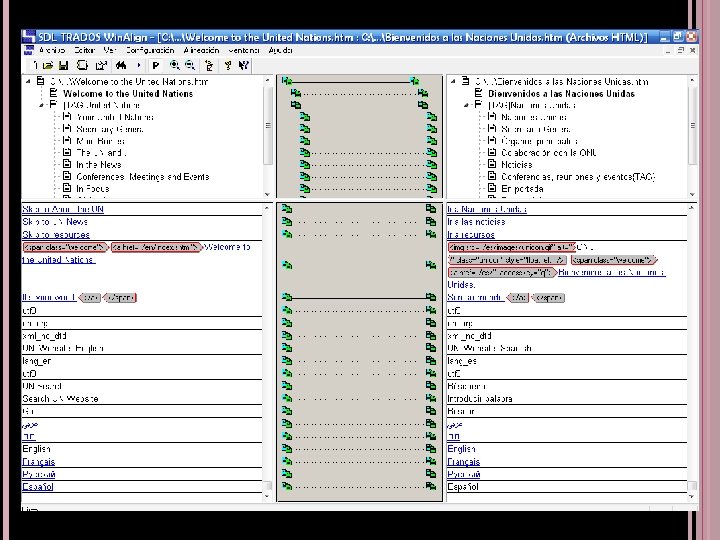Image resolution: width=720 pixels, height=540 pixels.
Task: Open the Configuración menu
Action: 150,50
